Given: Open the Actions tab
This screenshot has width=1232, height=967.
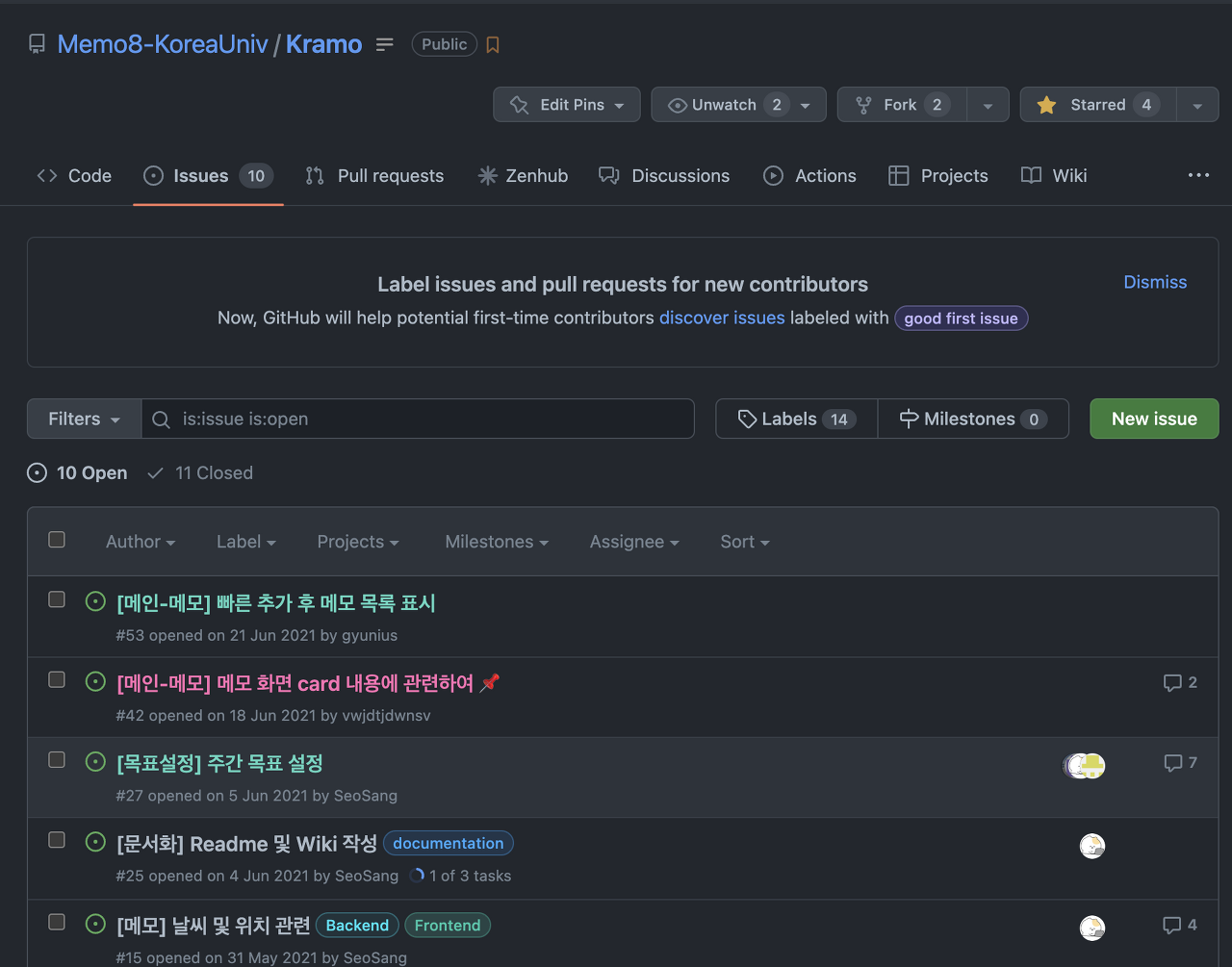Looking at the screenshot, I should (x=809, y=176).
